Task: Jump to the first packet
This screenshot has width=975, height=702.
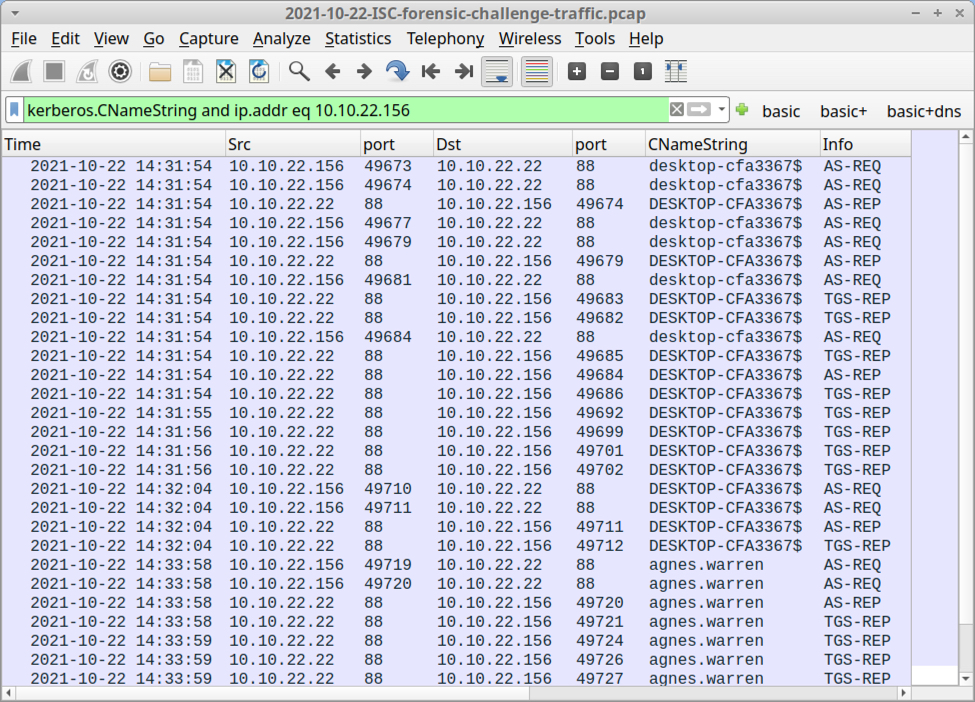Action: click(431, 71)
